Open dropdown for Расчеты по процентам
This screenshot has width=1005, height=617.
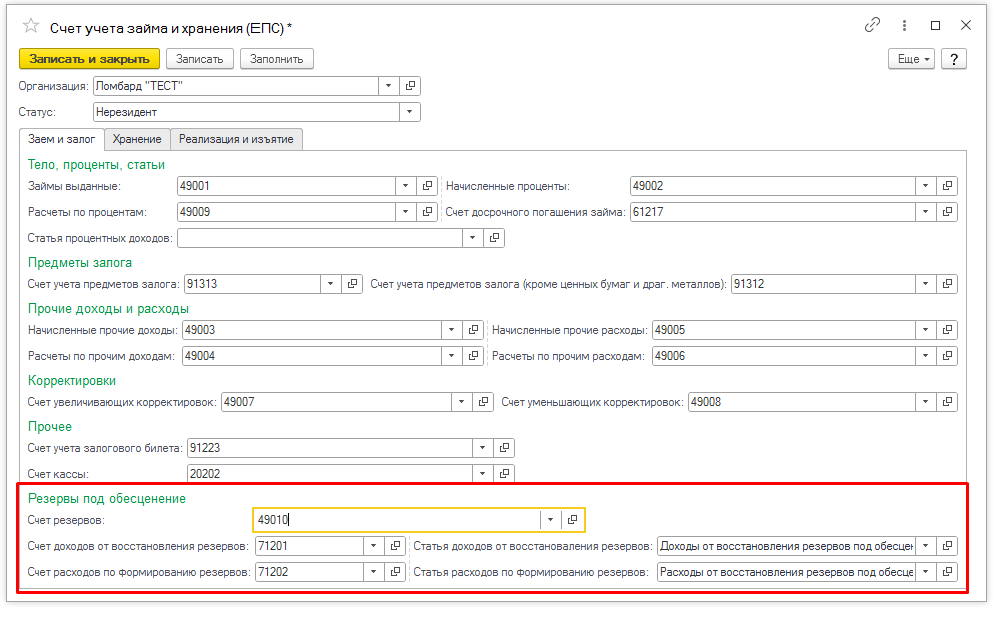point(405,212)
